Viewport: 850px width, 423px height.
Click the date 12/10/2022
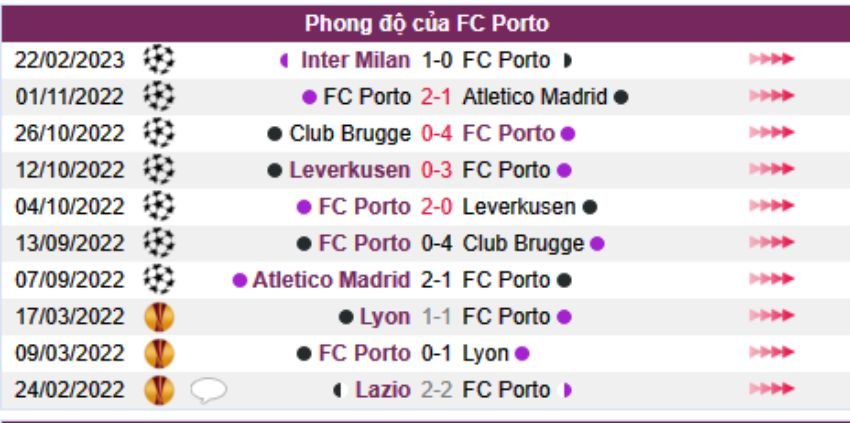[70, 170]
